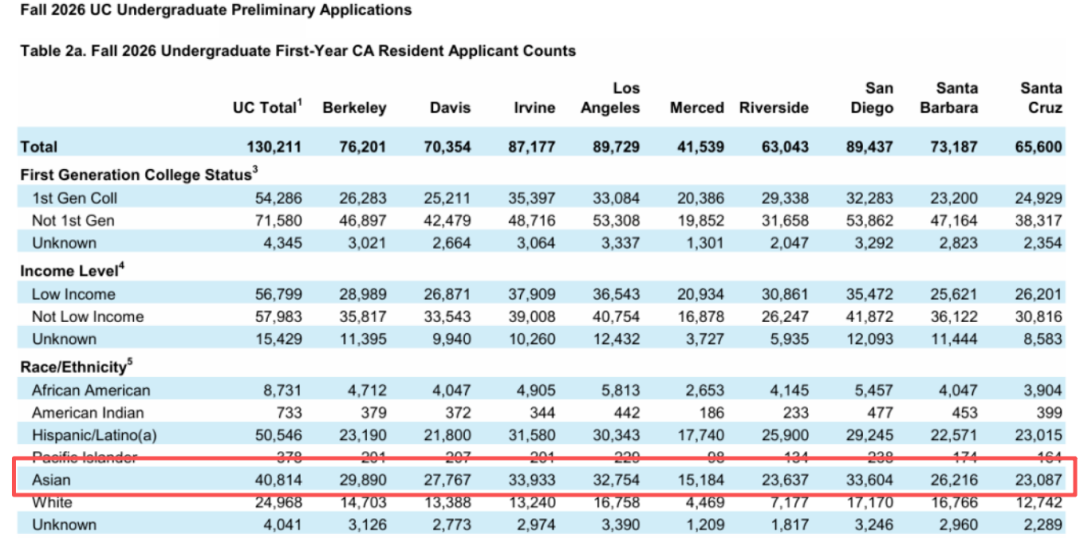
Task: Select the African American row label
Action: (x=91, y=390)
